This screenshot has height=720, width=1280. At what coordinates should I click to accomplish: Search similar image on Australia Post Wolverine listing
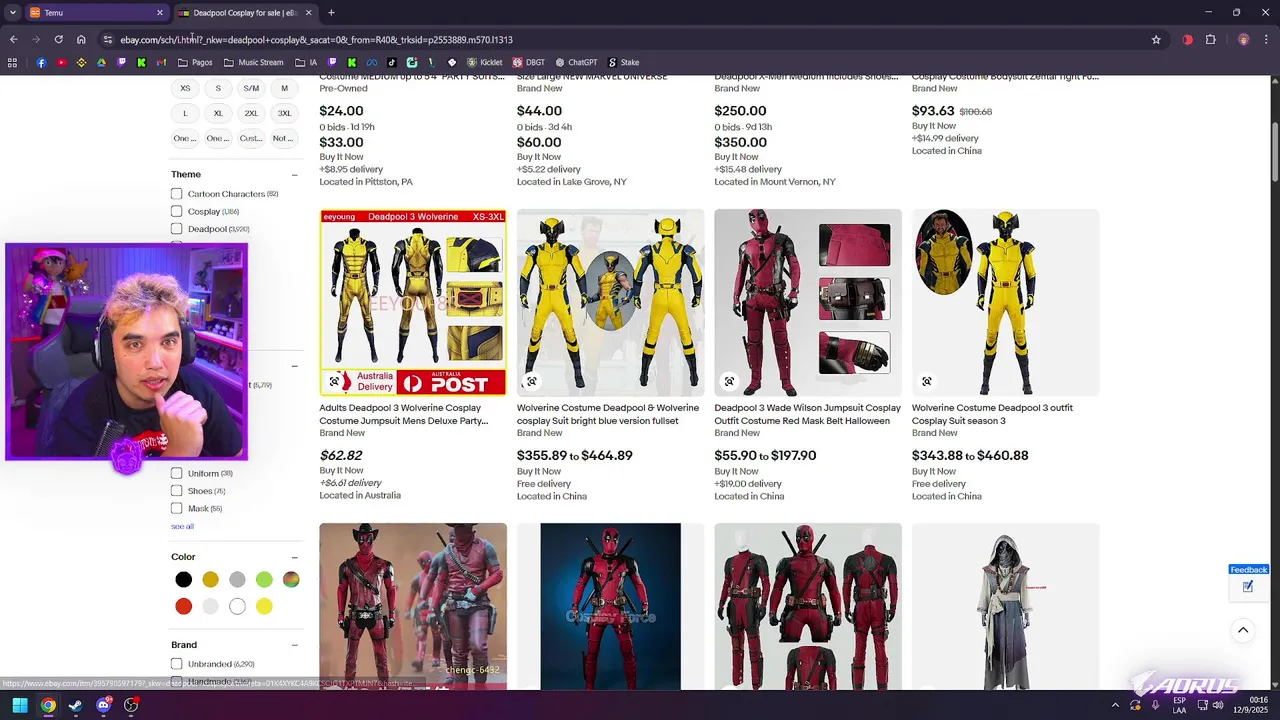tap(334, 381)
